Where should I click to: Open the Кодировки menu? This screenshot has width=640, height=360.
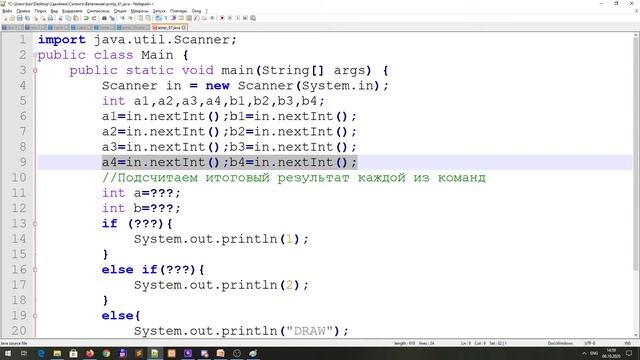[x=72, y=11]
